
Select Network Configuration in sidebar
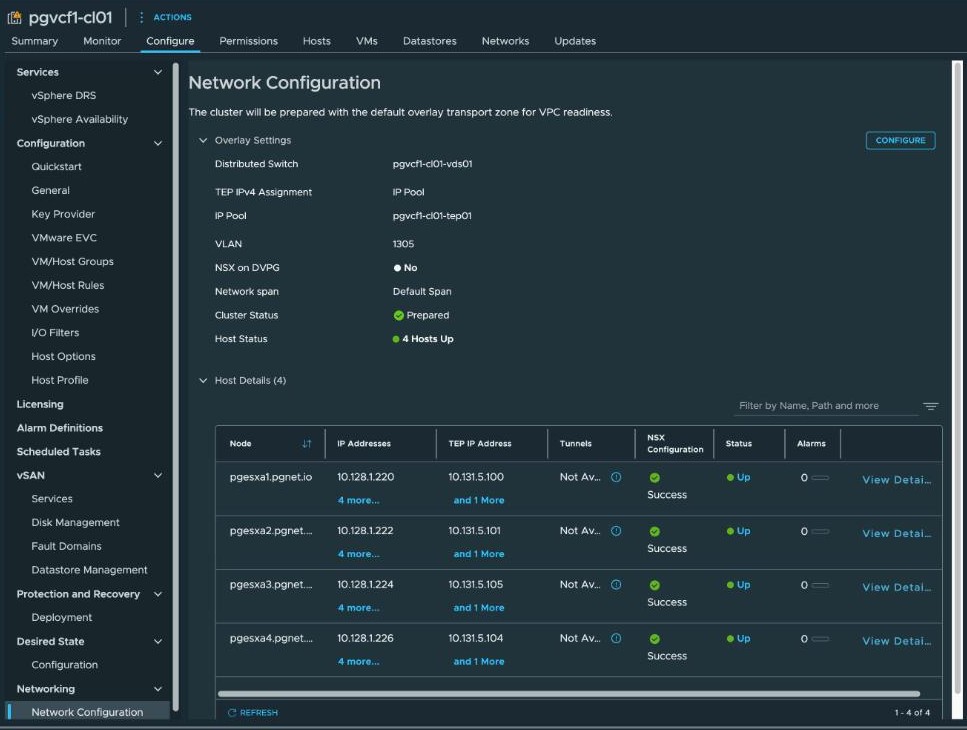coord(87,712)
